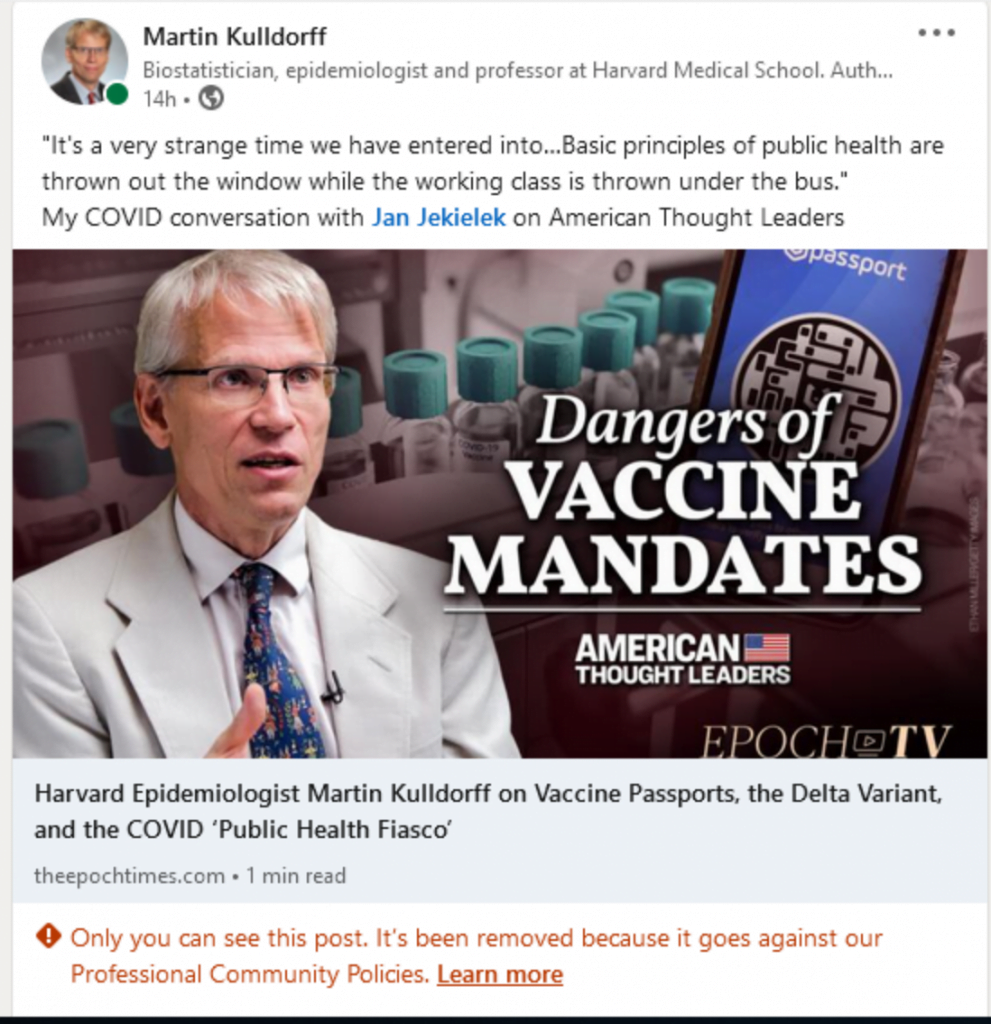Click the theepochtimes.com source label
The width and height of the screenshot is (991, 1024).
click(129, 876)
